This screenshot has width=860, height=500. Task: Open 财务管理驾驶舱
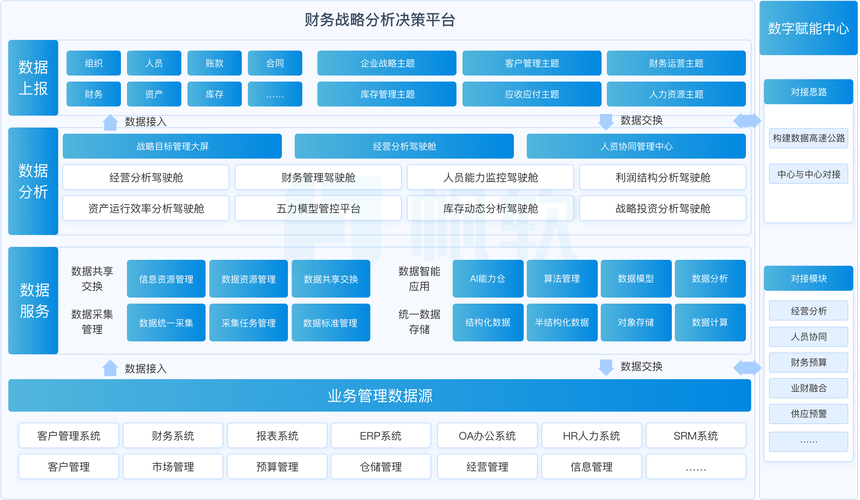click(x=318, y=177)
